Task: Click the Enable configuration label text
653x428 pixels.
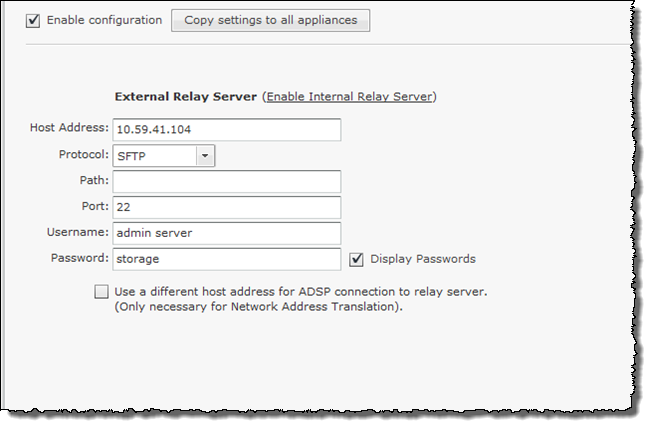Action: [x=104, y=20]
